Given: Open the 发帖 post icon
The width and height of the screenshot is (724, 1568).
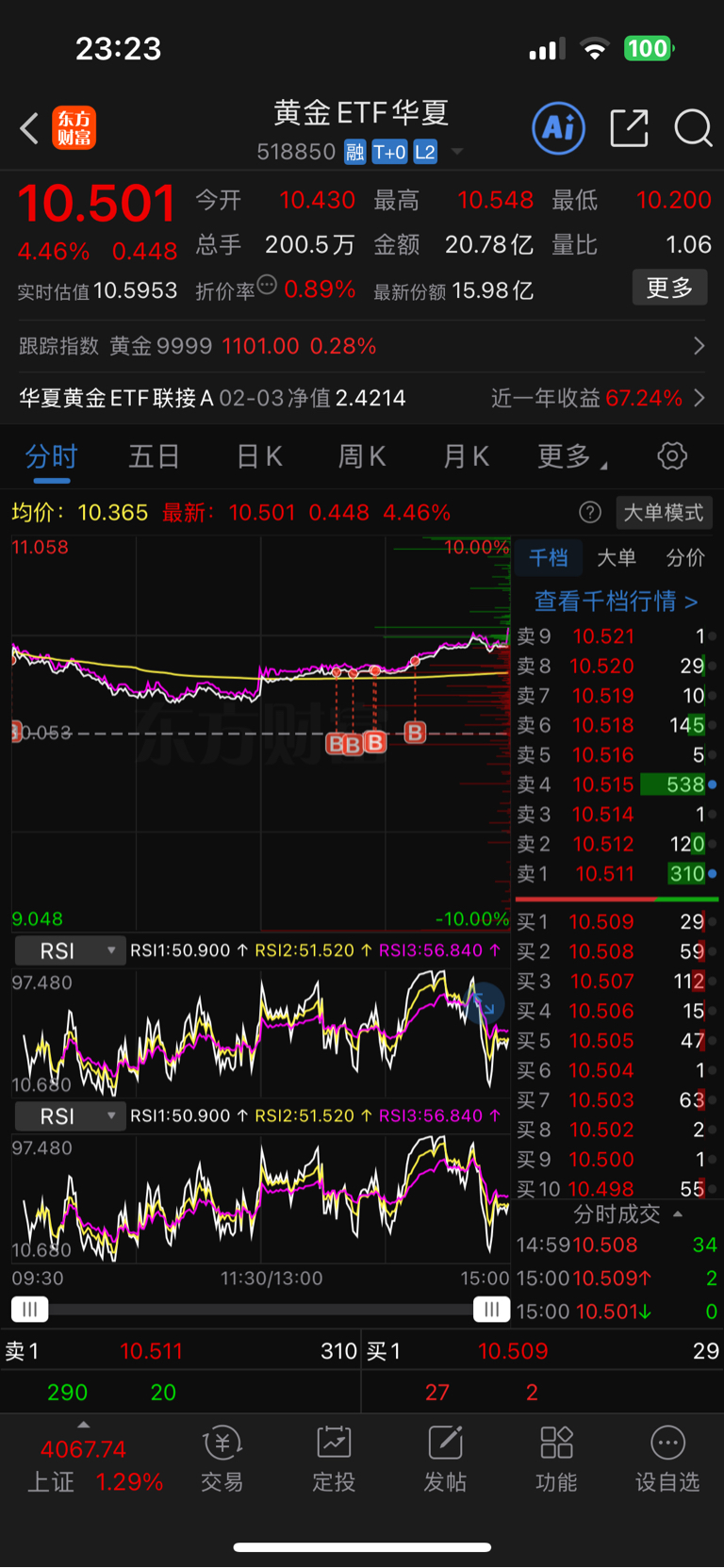Looking at the screenshot, I should coord(445,1460).
